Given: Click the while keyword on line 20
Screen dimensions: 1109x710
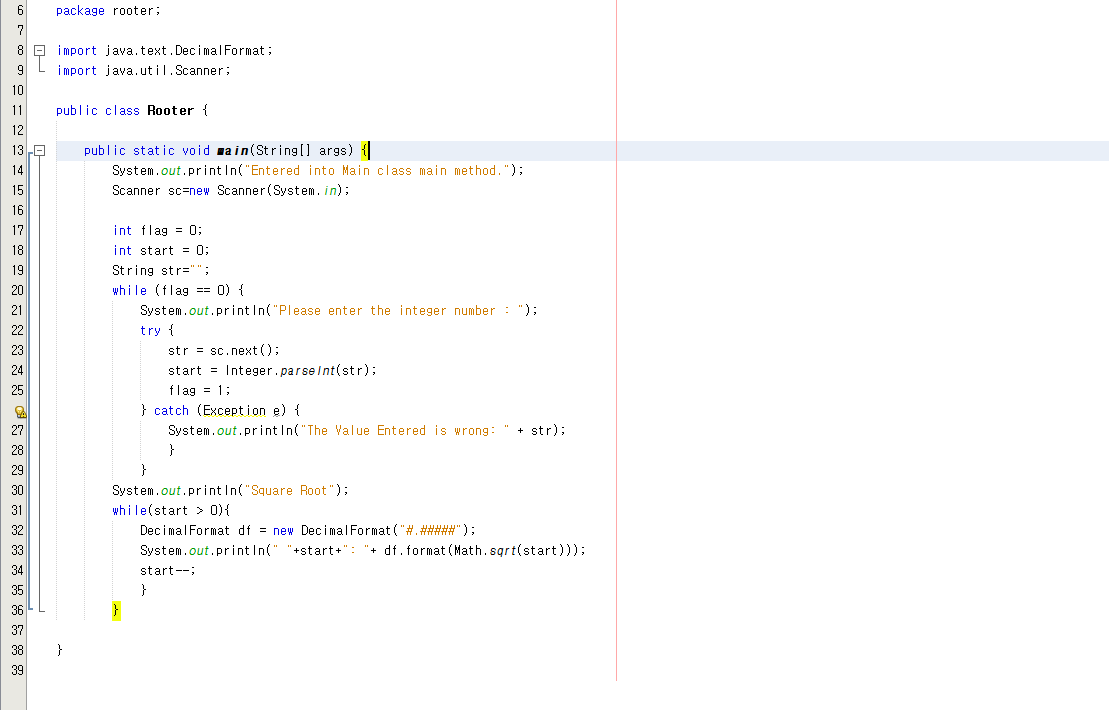Looking at the screenshot, I should (x=128, y=290).
